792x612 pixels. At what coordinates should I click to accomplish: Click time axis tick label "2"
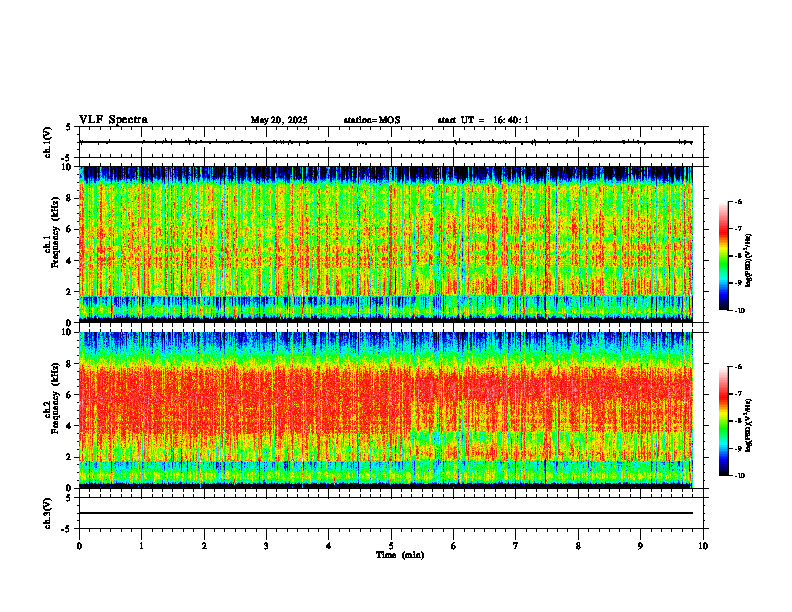204,546
